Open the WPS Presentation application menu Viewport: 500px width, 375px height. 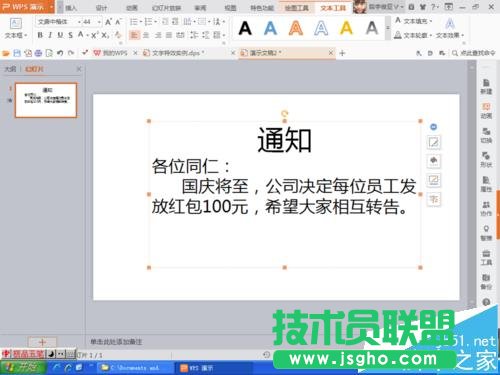coord(27,7)
